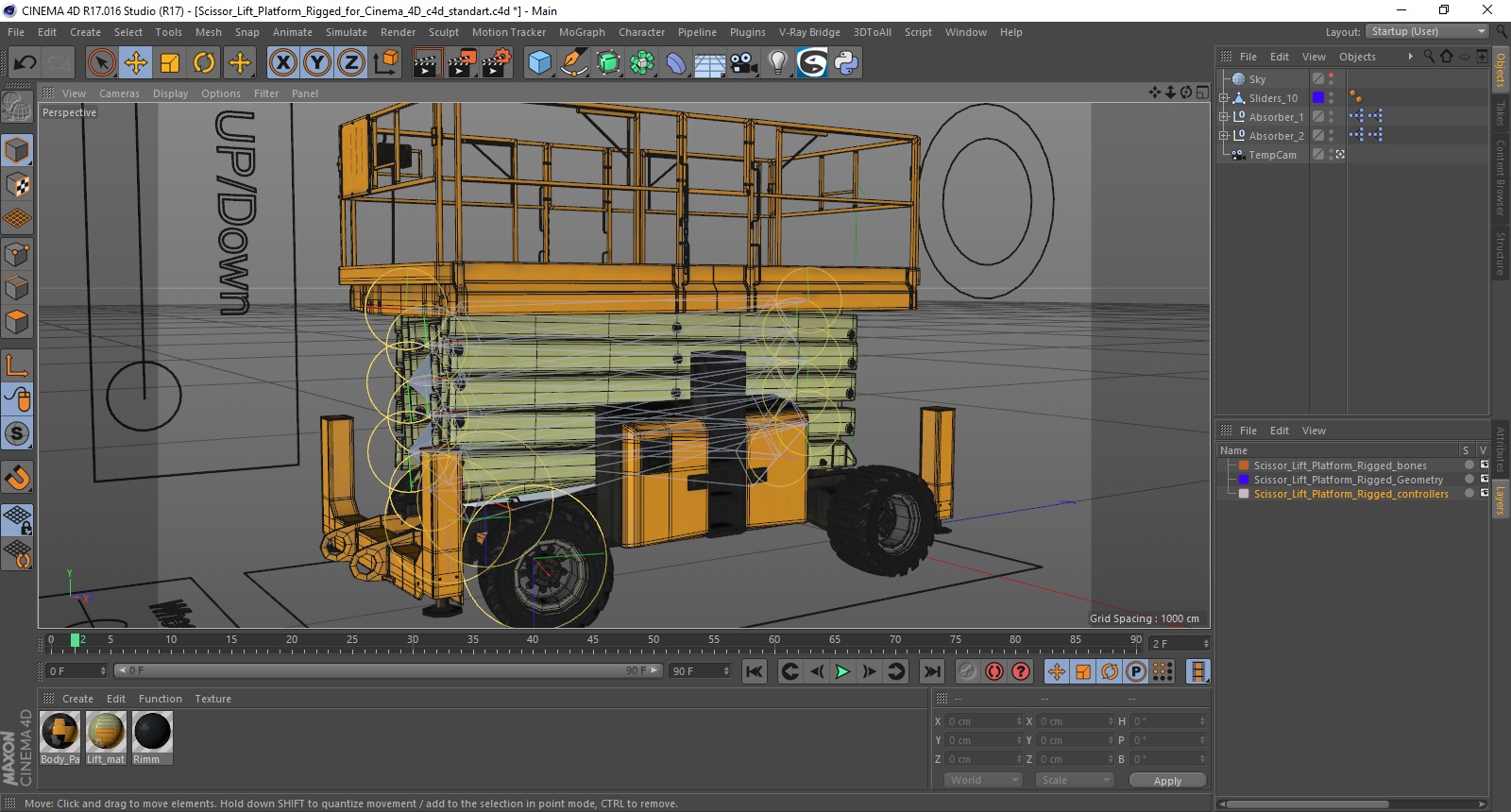This screenshot has height=812, width=1511.
Task: Click the Undo arrow icon
Action: pyautogui.click(x=25, y=63)
